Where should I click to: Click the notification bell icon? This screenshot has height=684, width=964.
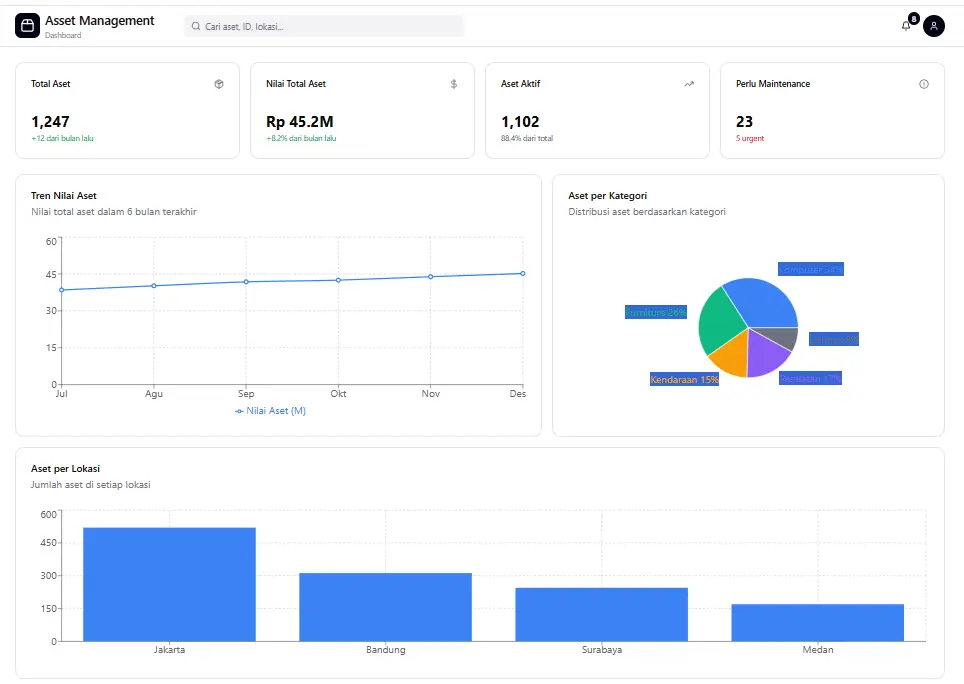[x=905, y=26]
